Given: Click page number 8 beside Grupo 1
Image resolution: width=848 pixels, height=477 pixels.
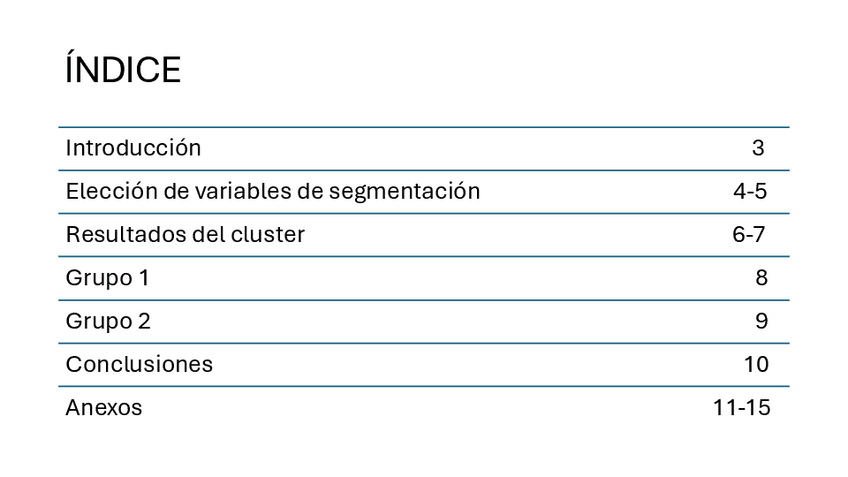Looking at the screenshot, I should (761, 278).
